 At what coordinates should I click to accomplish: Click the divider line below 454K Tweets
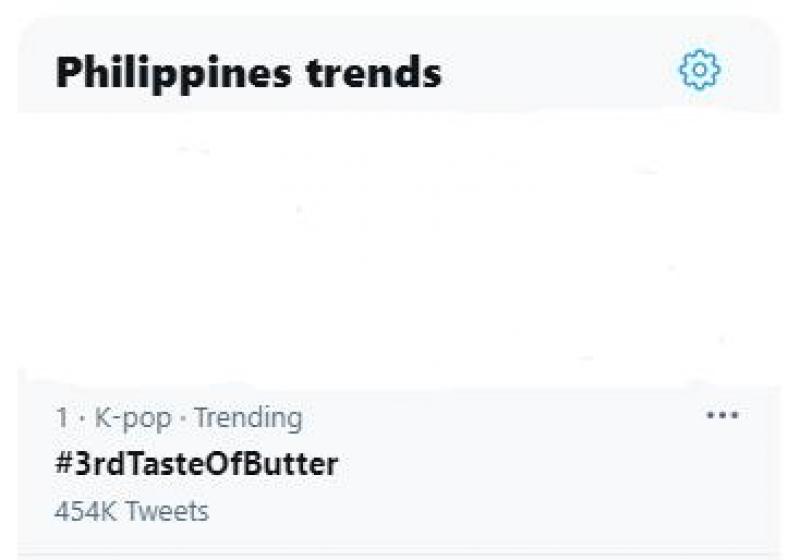pos(400,551)
